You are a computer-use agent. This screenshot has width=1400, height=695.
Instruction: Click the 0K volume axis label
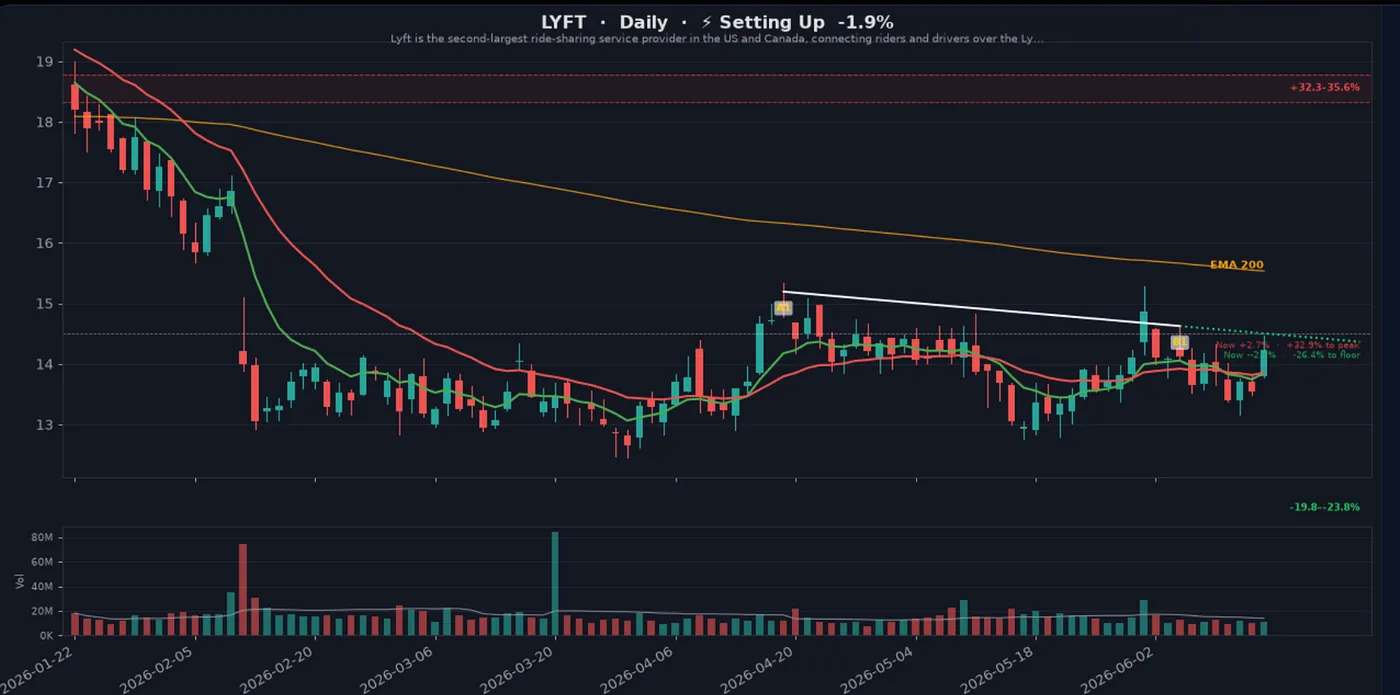[x=45, y=635]
